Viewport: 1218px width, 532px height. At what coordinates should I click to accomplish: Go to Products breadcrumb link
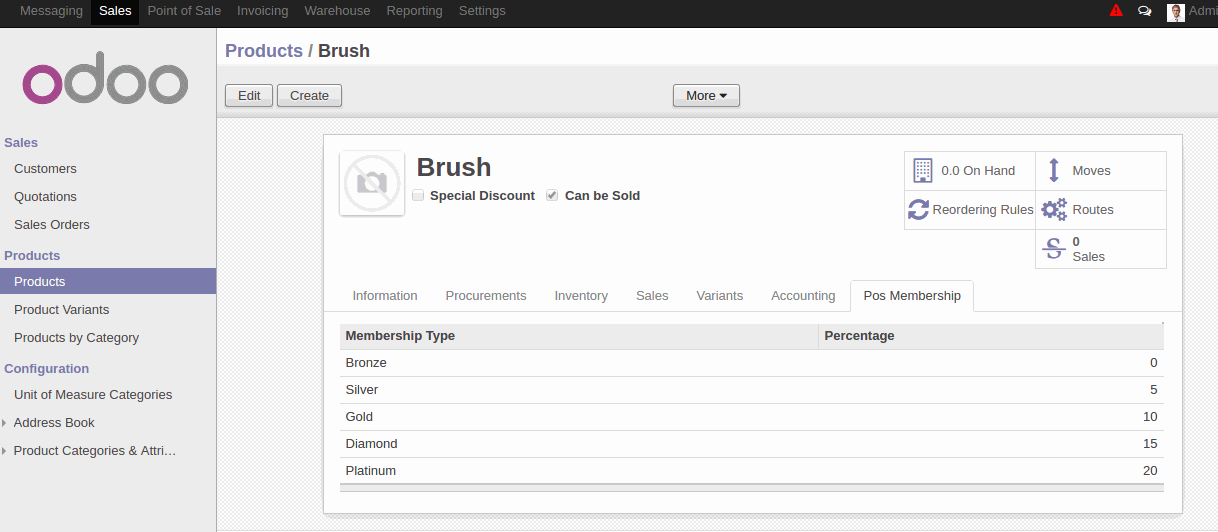pyautogui.click(x=264, y=51)
